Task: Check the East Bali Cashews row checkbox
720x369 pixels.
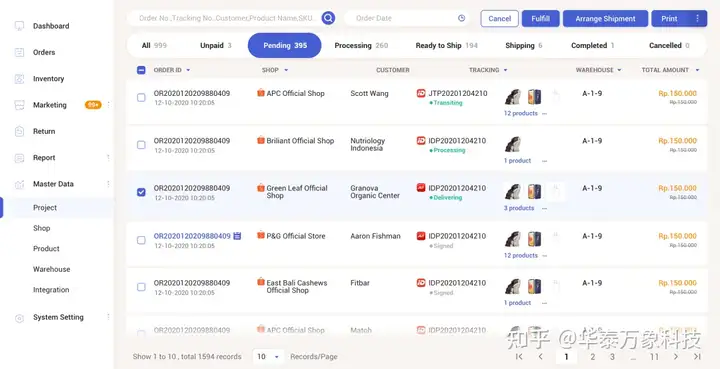Action: [141, 287]
